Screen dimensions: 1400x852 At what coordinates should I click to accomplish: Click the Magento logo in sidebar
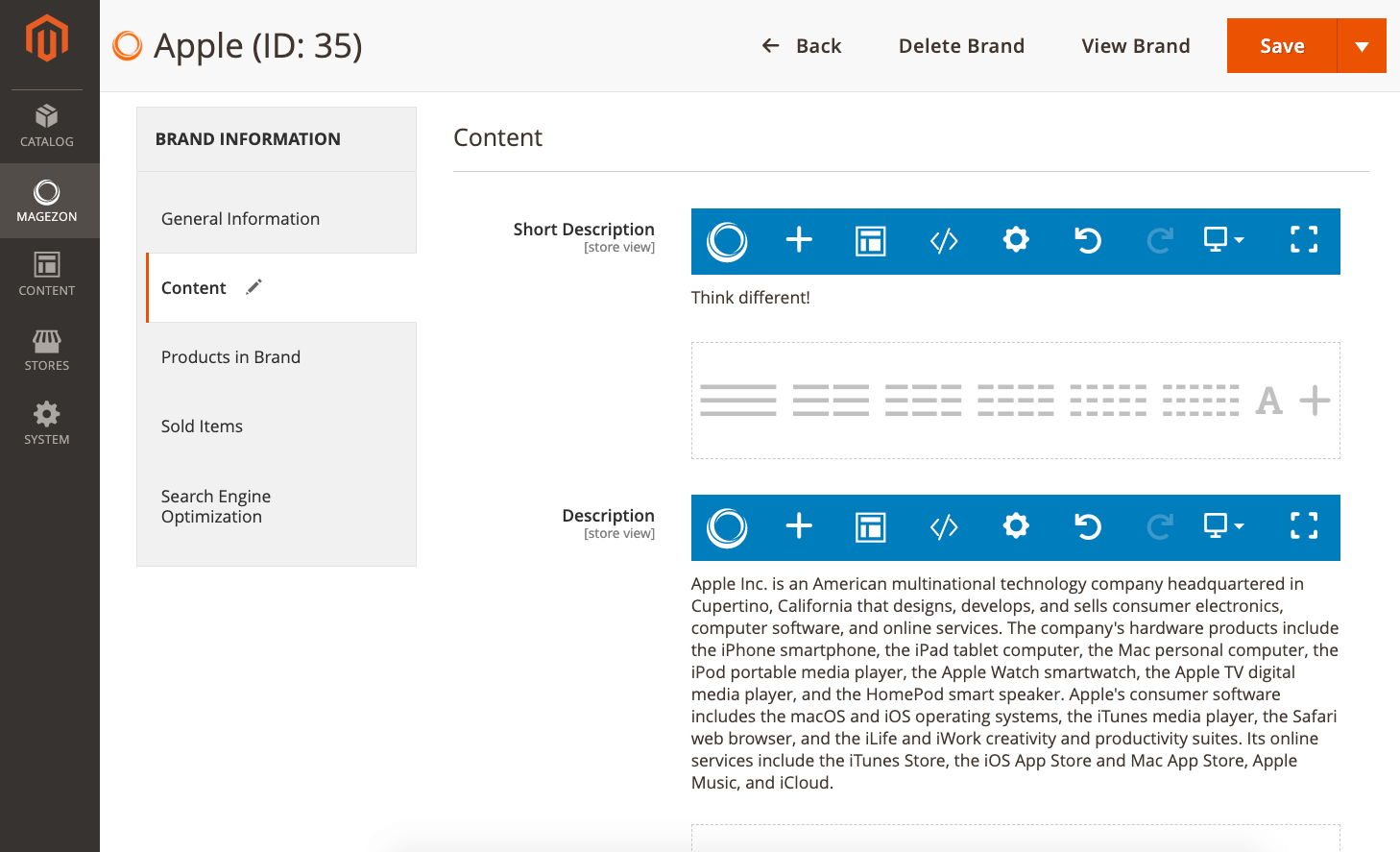pos(47,38)
